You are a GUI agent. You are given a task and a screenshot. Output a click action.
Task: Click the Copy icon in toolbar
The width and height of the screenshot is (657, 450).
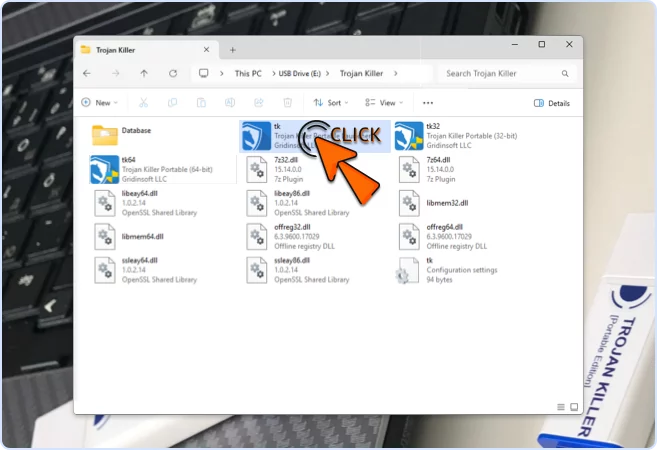(x=172, y=103)
